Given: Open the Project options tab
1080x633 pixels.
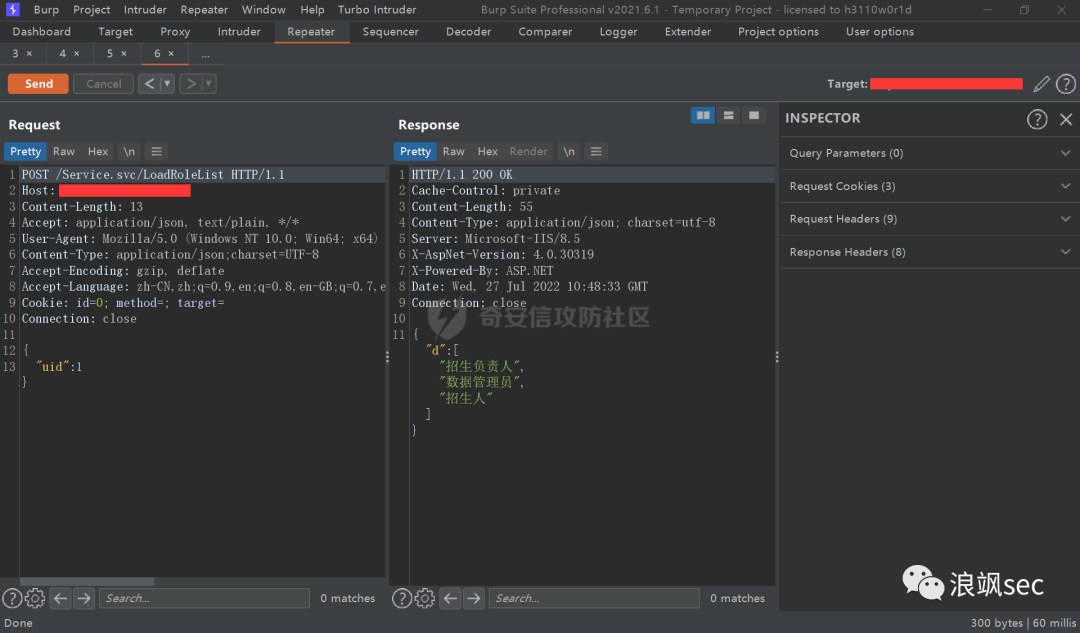Looking at the screenshot, I should click(x=778, y=32).
